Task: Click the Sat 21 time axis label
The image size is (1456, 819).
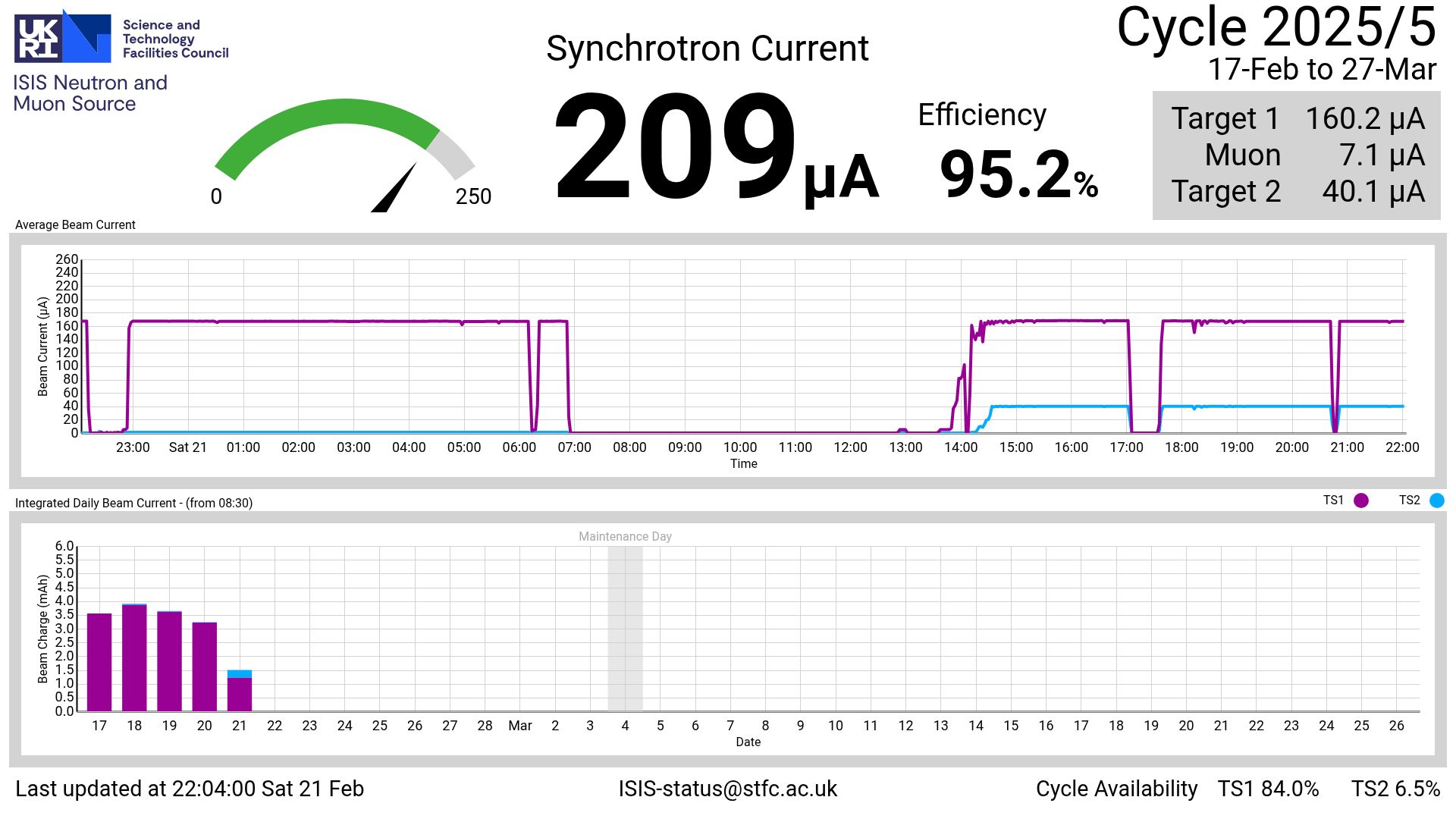Action: (187, 447)
